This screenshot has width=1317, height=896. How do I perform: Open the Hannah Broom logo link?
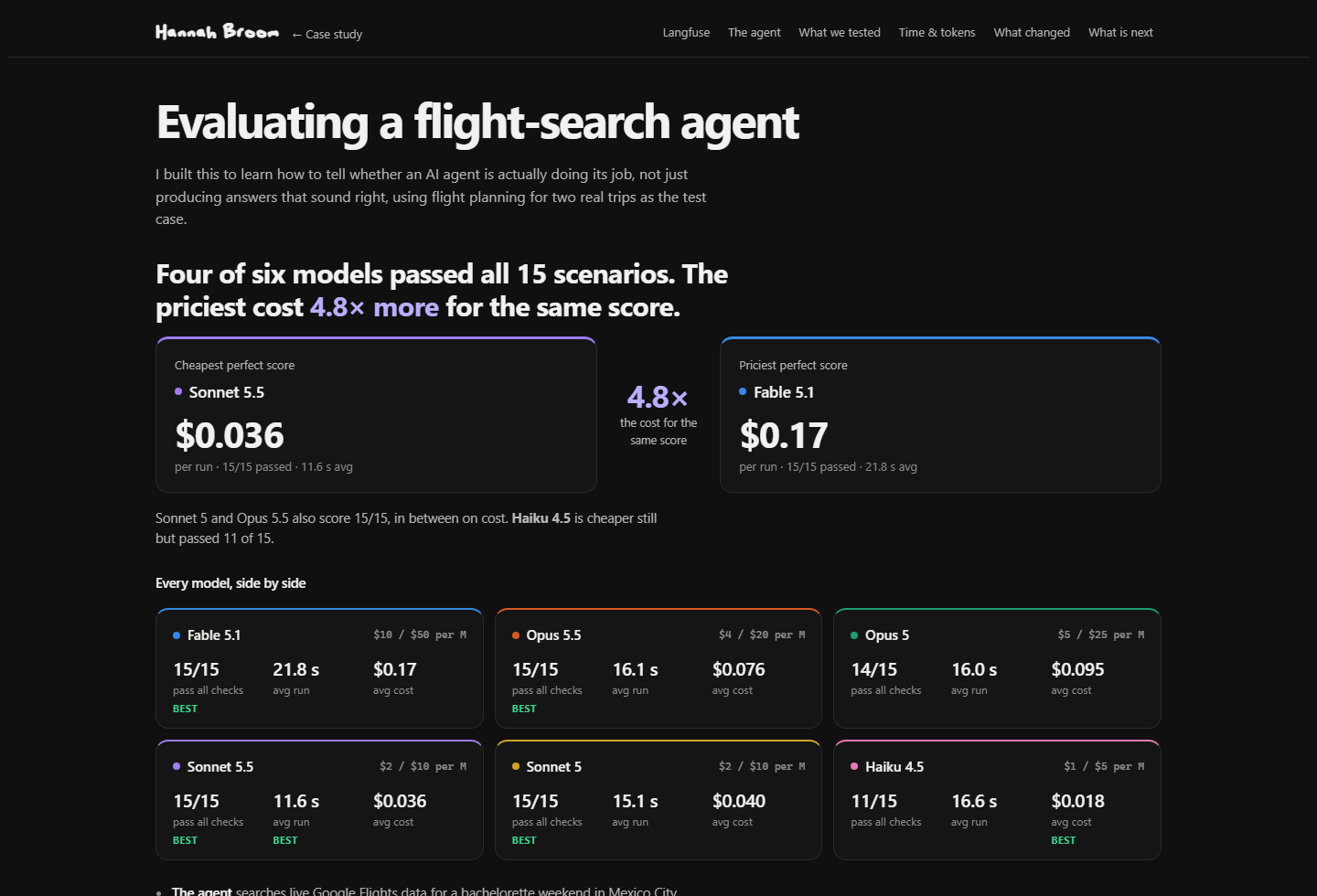pyautogui.click(x=217, y=32)
